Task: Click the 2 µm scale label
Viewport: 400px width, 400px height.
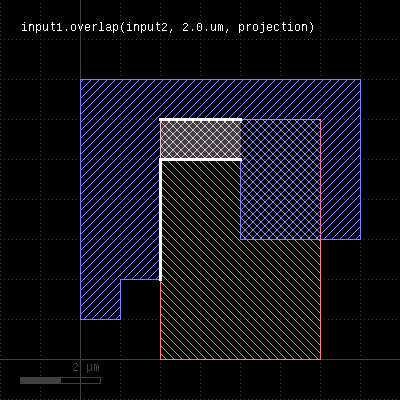Action: click(x=86, y=368)
